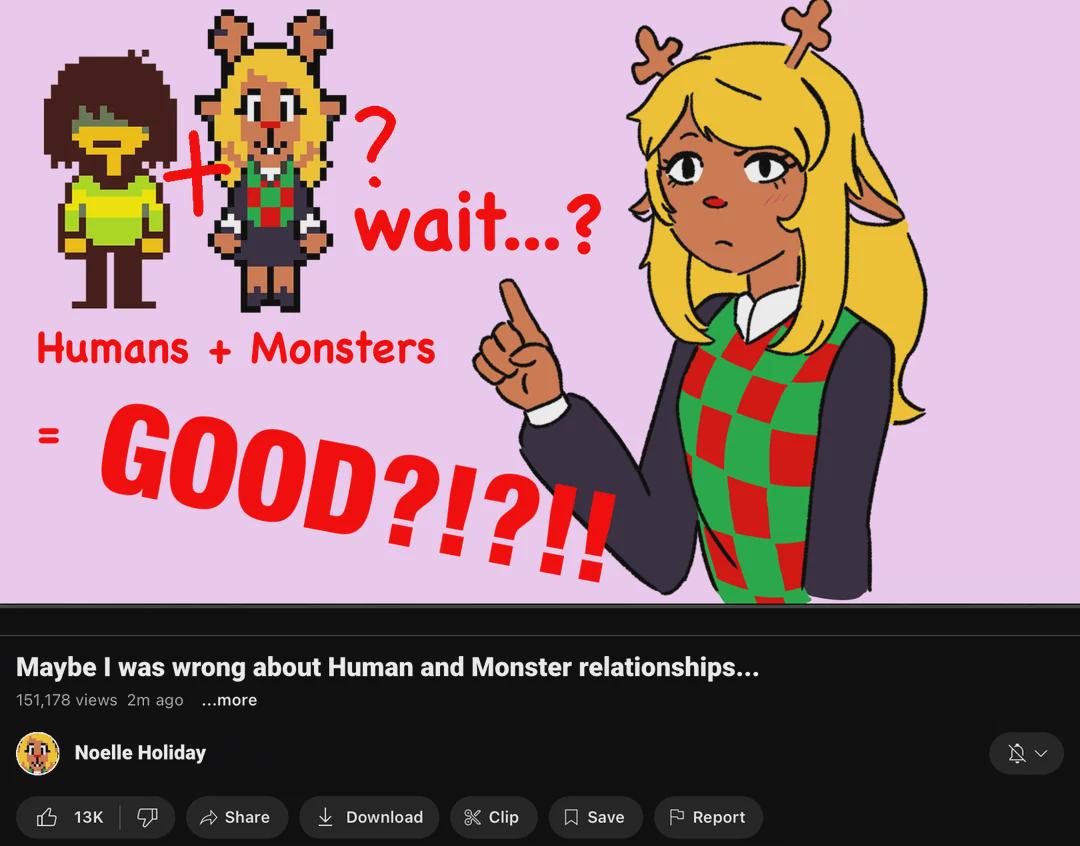Click the Save label text

tap(605, 817)
